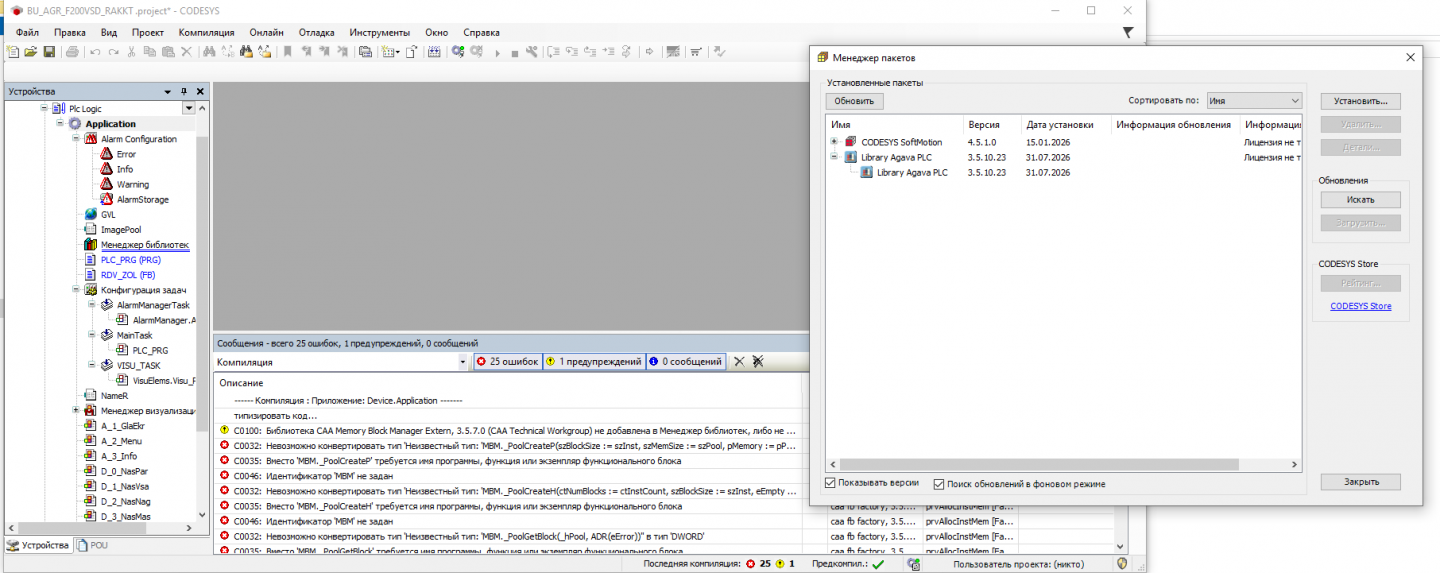The image size is (1440, 573).
Task: Pin the Устройства panel with pushpin icon
Action: 184,92
